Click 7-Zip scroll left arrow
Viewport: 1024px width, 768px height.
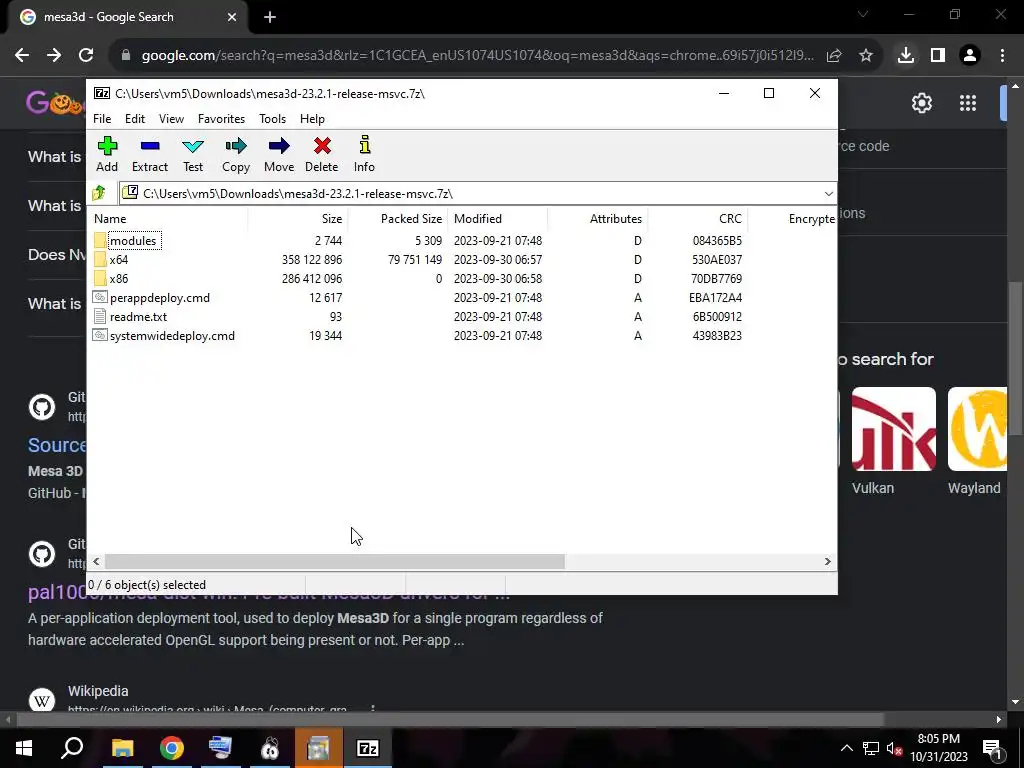point(97,562)
